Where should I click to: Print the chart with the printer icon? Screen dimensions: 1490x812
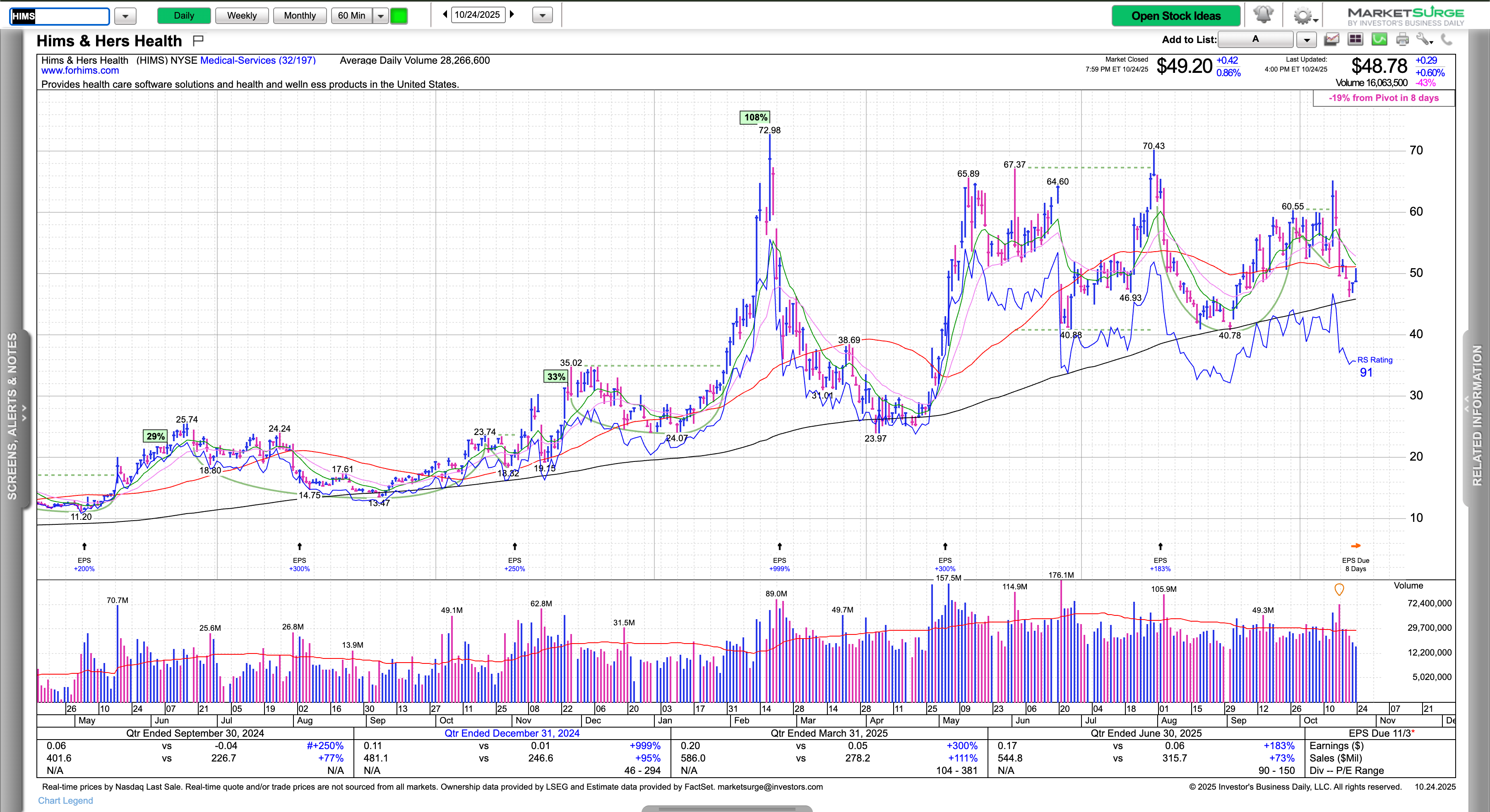(1403, 39)
